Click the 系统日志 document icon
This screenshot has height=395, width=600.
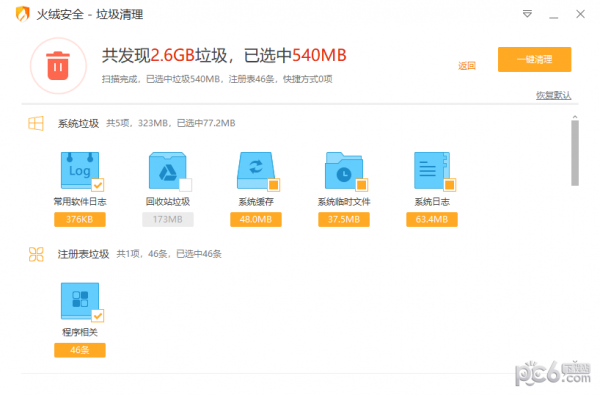[x=432, y=170]
